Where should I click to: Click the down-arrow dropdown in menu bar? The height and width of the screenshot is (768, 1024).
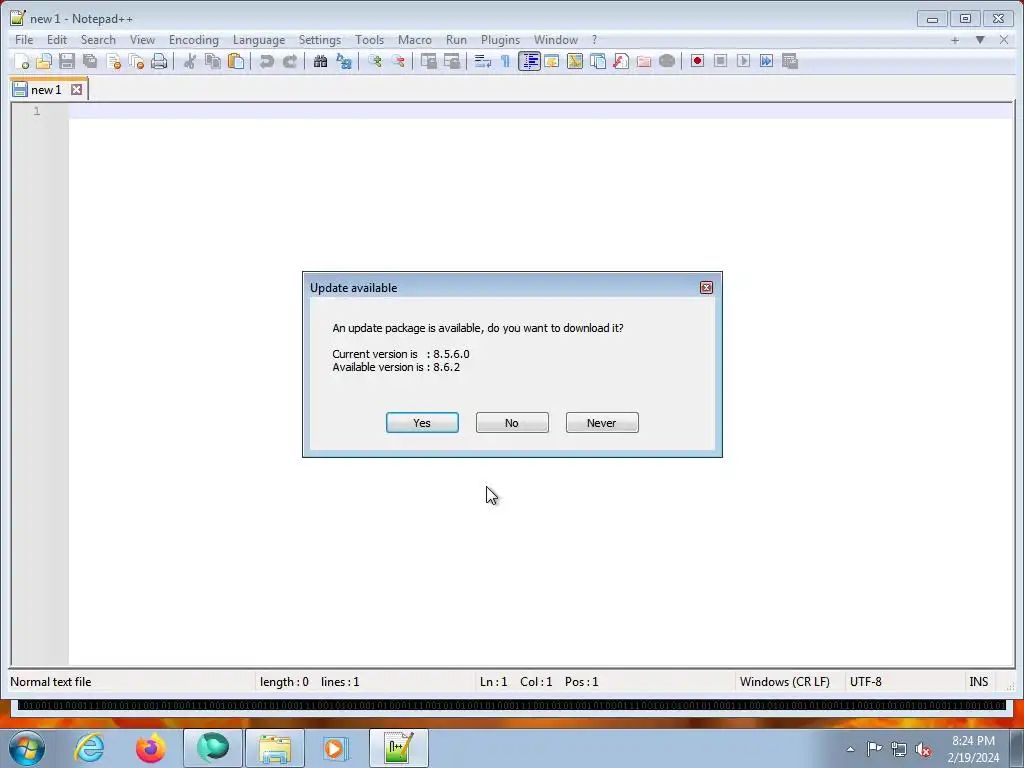pos(980,40)
